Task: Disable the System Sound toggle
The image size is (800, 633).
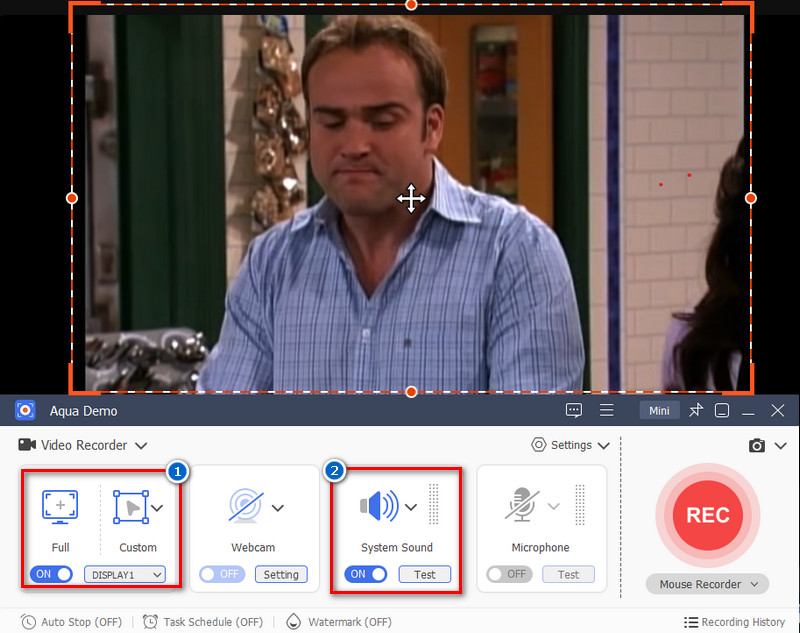Action: coord(367,574)
